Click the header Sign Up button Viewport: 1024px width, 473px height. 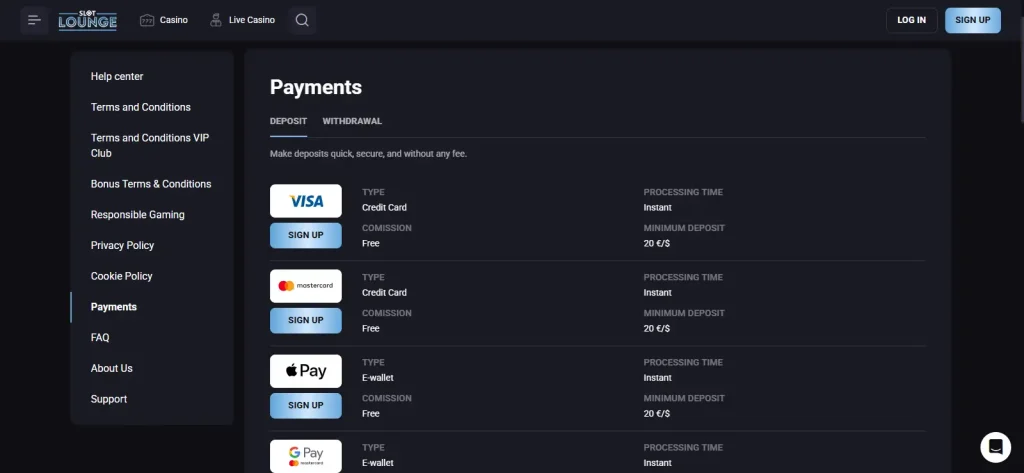(972, 20)
